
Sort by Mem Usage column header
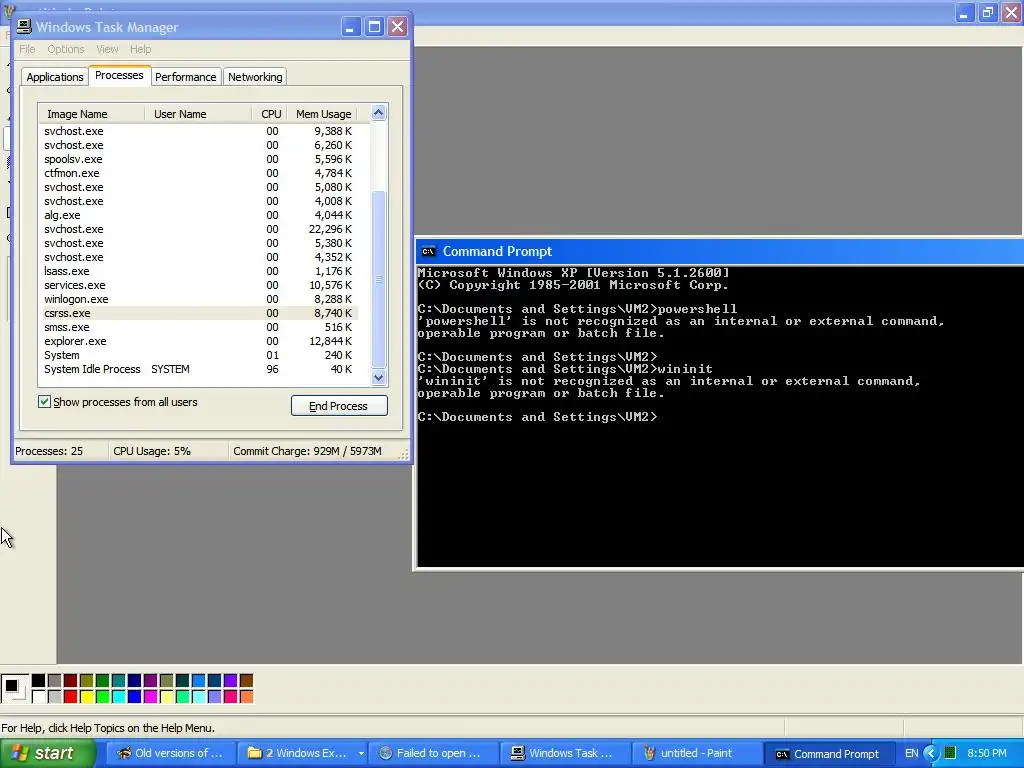[324, 114]
